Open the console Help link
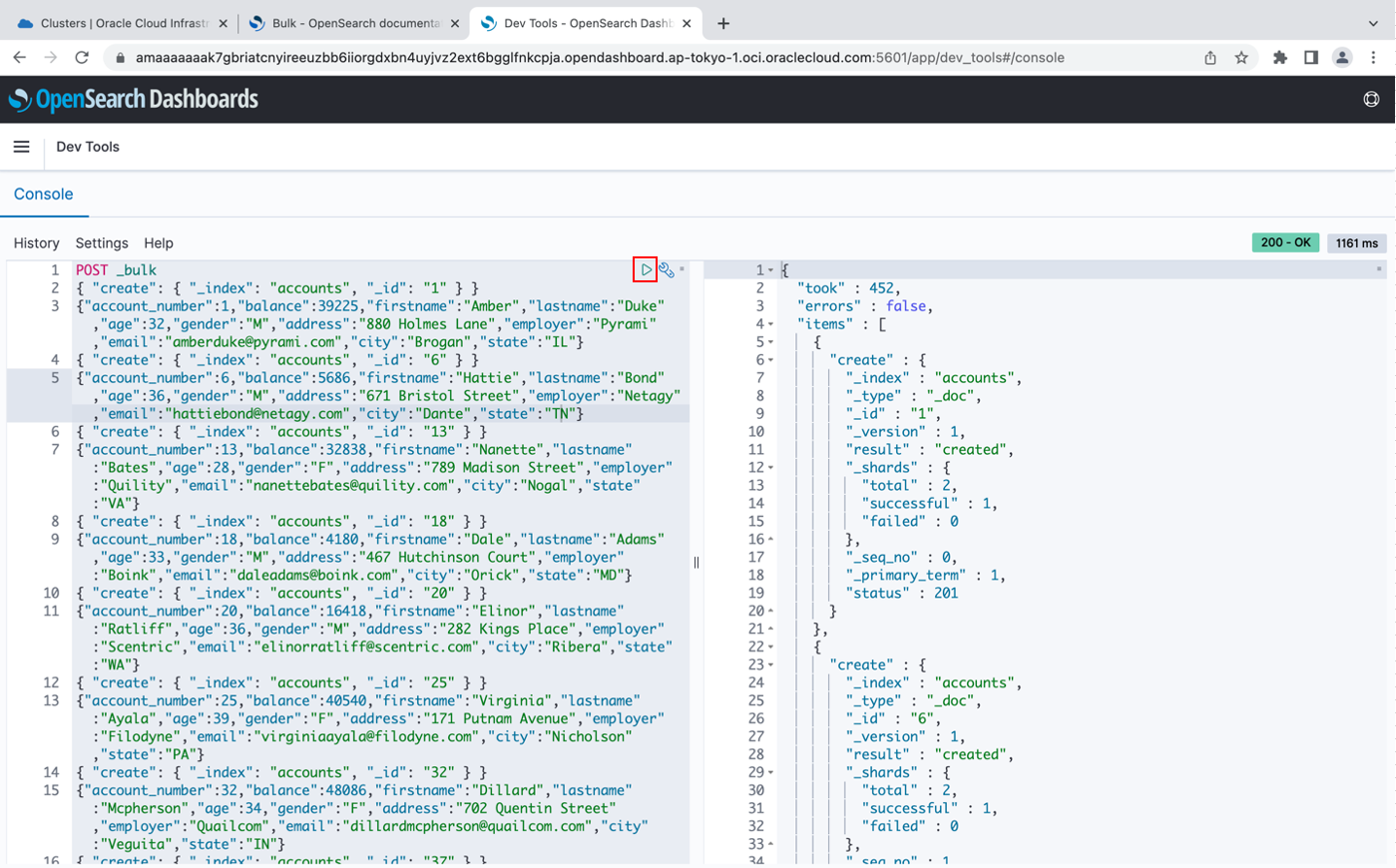Image resolution: width=1396 pixels, height=868 pixels. coord(159,243)
